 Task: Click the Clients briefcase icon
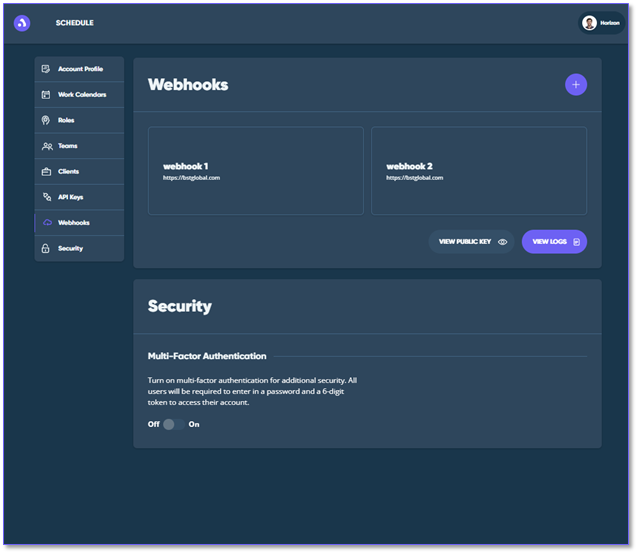(x=46, y=172)
